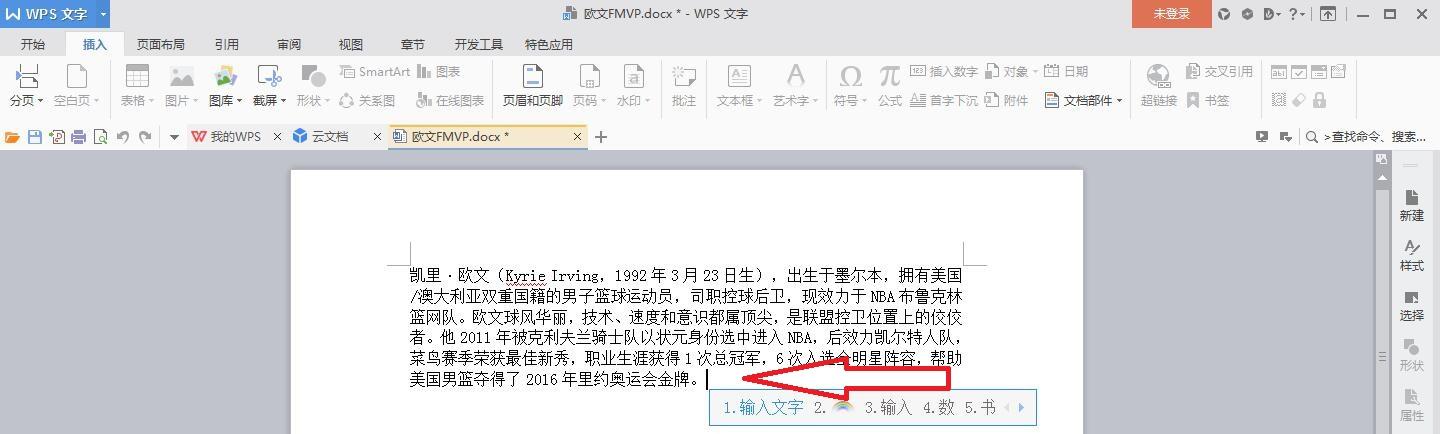Click 插入数字 insert number

point(944,72)
